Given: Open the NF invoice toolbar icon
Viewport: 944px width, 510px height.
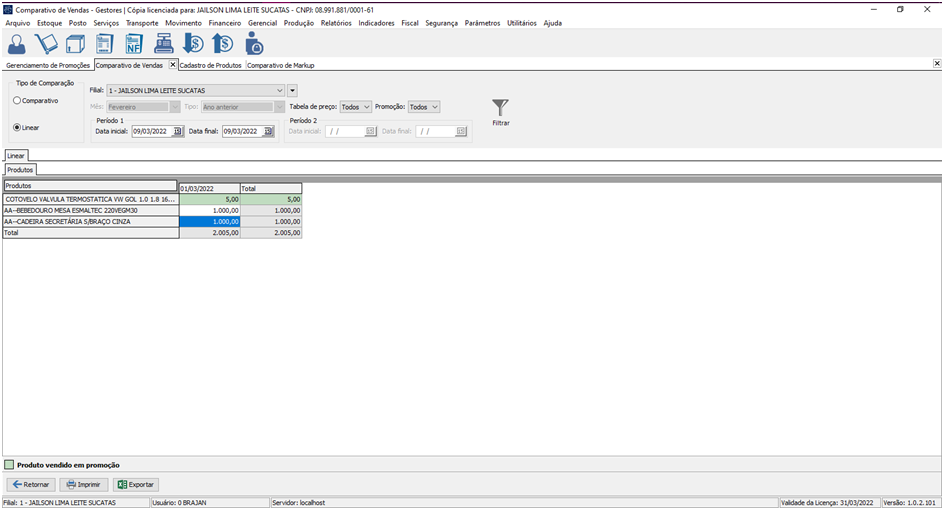Looking at the screenshot, I should 134,44.
